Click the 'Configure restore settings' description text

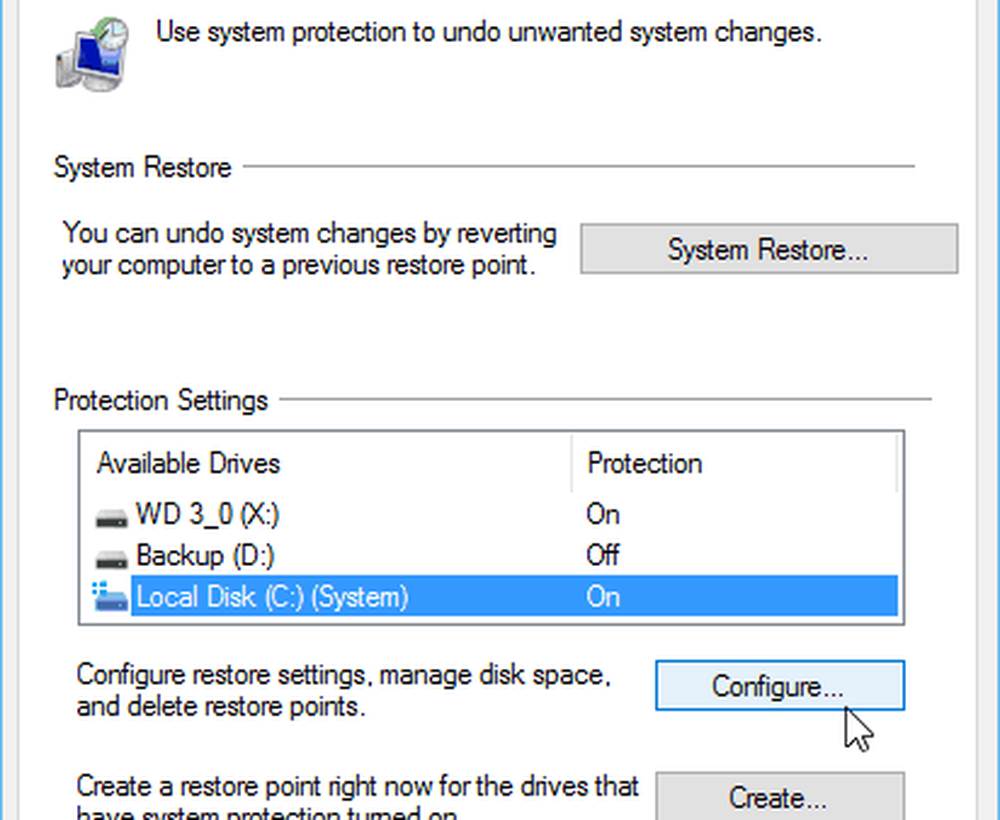pos(343,691)
